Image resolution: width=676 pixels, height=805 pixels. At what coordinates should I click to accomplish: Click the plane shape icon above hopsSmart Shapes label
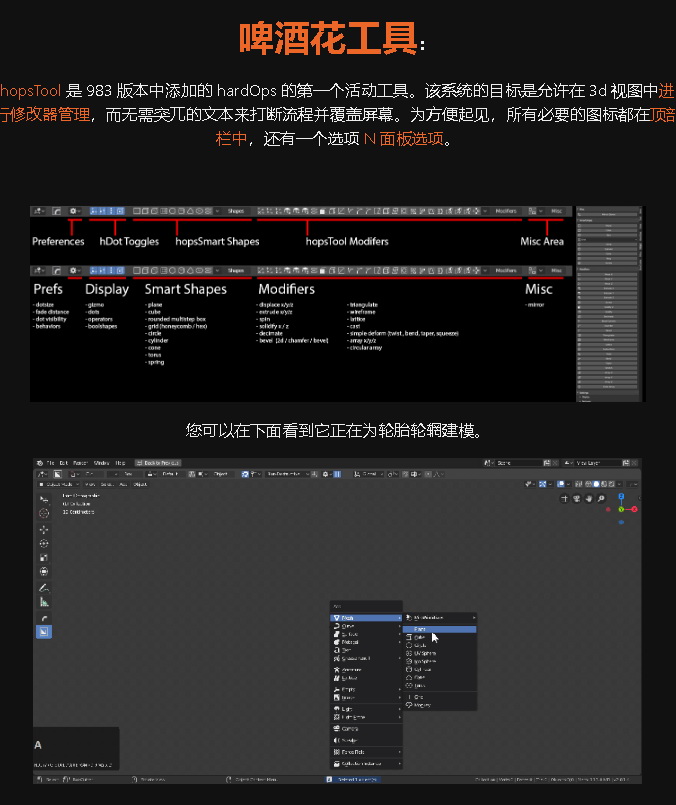(x=136, y=211)
